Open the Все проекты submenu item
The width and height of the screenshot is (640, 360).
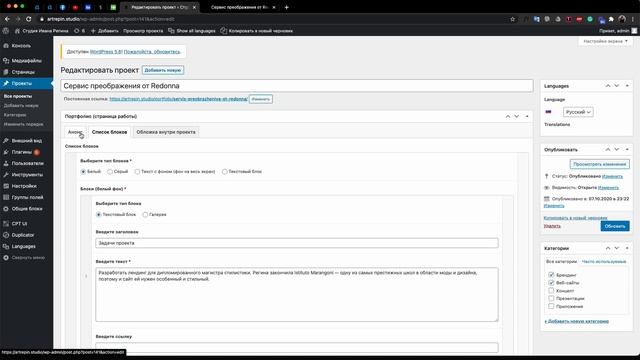click(18, 96)
